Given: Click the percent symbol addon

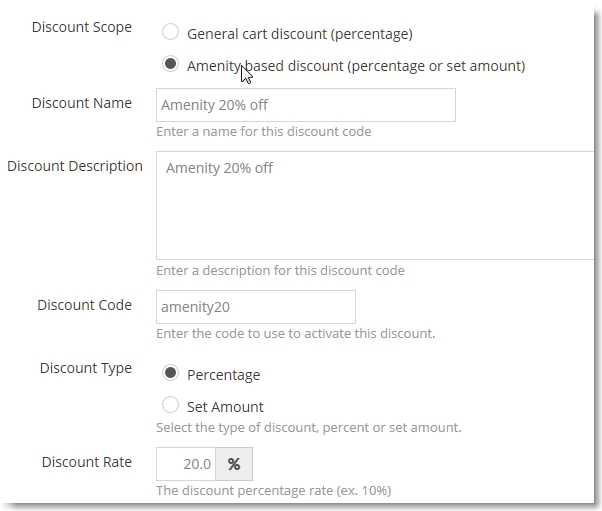Looking at the screenshot, I should click(x=234, y=464).
